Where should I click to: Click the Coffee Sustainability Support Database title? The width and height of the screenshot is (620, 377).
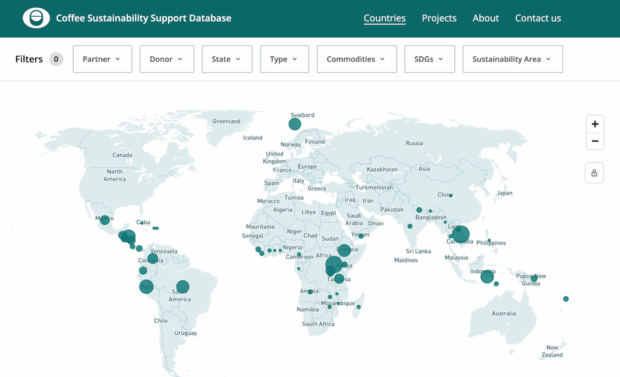(144, 18)
